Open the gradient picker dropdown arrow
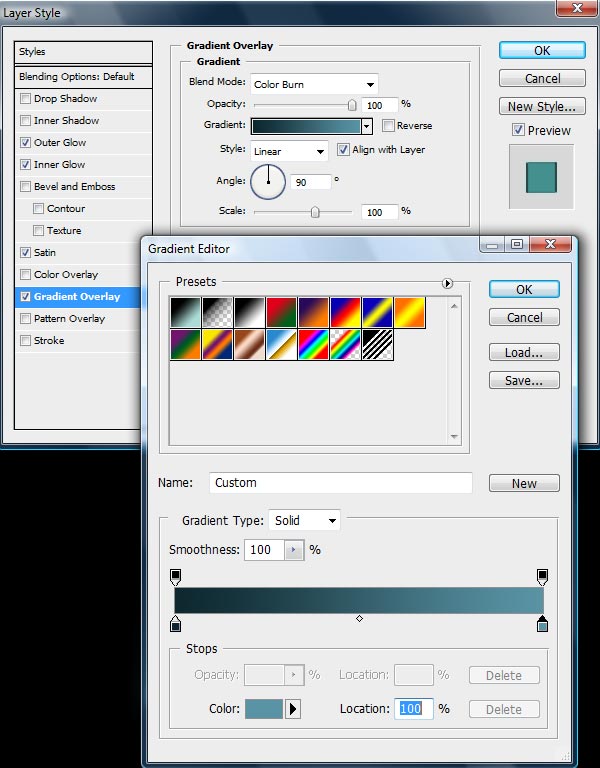Screen dimensions: 600x768 click(367, 126)
